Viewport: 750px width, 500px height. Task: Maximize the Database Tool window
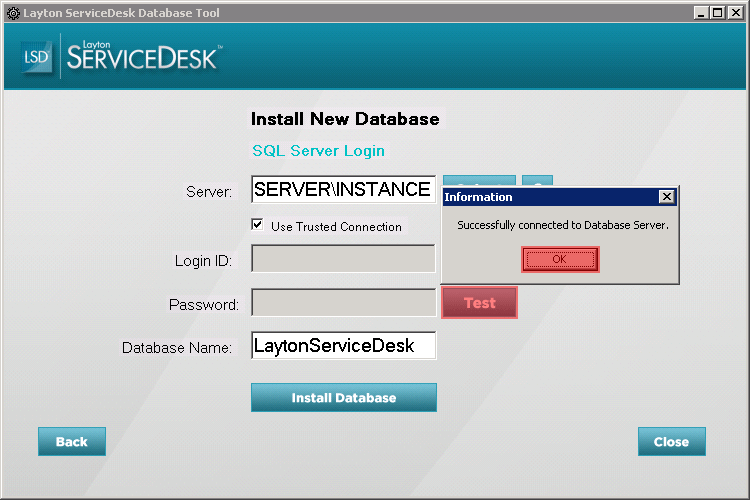click(717, 12)
